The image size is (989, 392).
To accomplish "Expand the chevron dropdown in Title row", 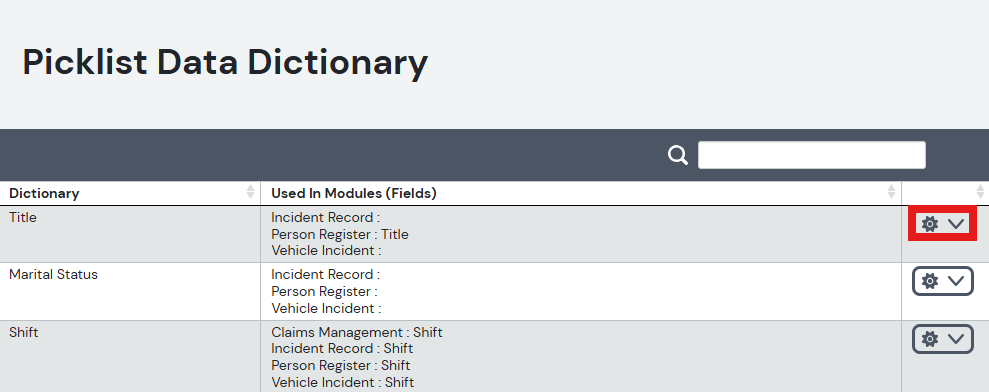I will [956, 223].
